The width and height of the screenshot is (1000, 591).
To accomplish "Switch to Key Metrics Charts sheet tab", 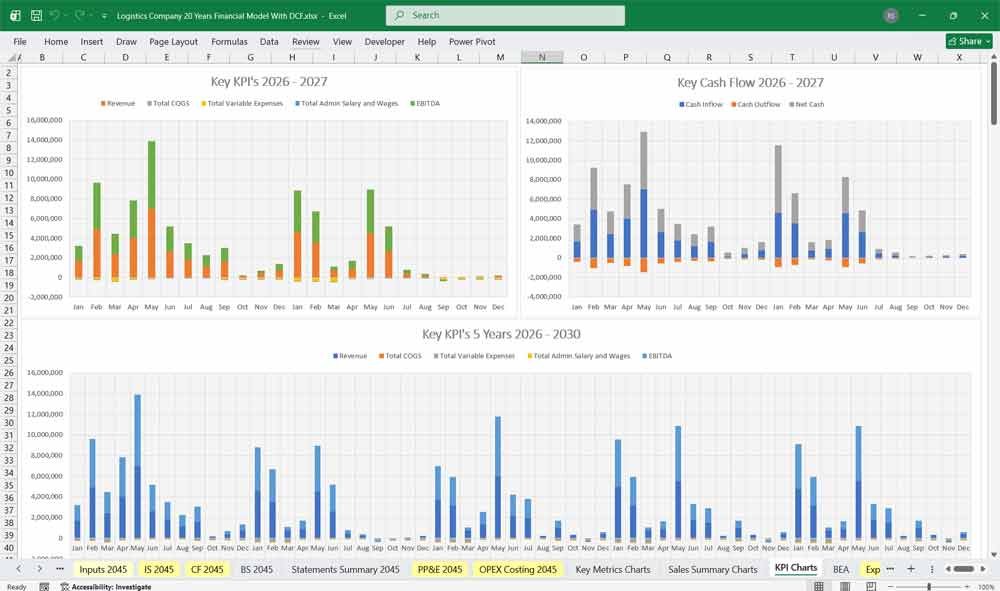I will pyautogui.click(x=613, y=569).
